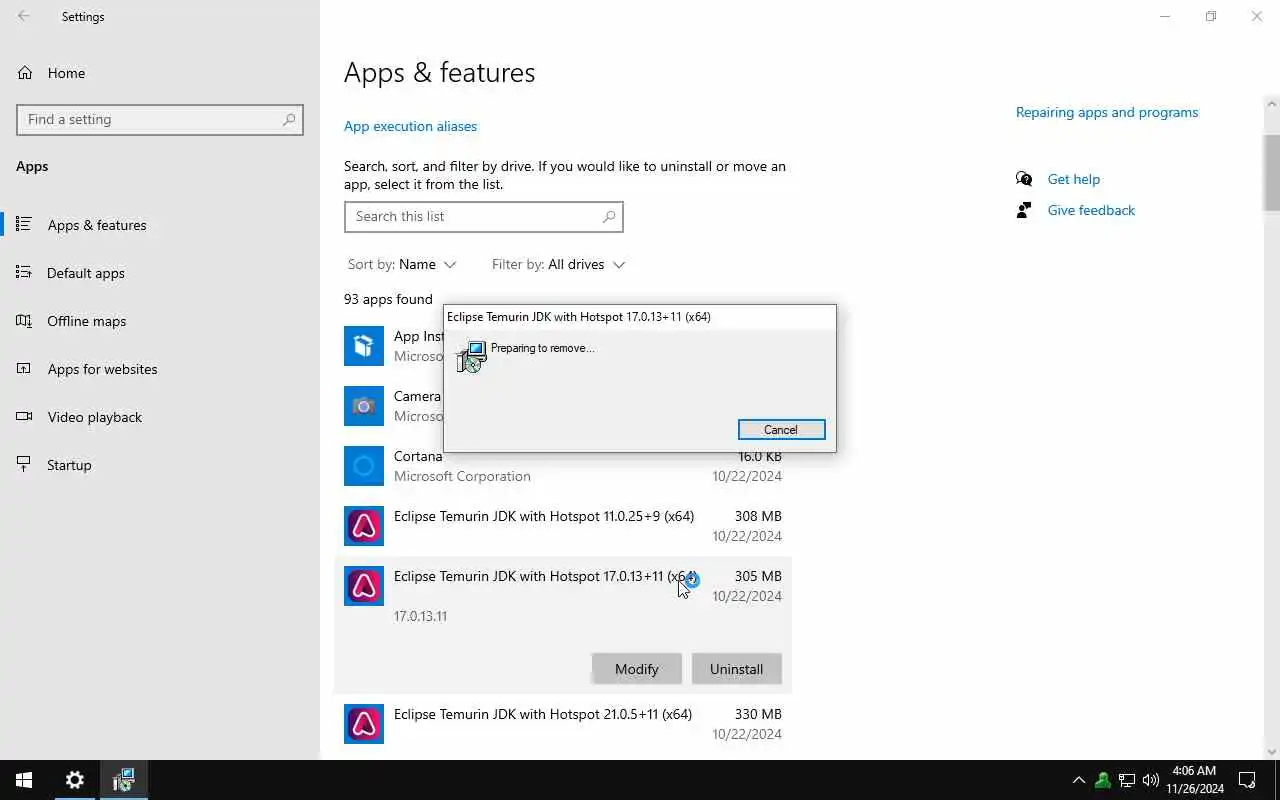The height and width of the screenshot is (800, 1280).
Task: Open Home in the Settings sidebar
Action: [x=160, y=73]
